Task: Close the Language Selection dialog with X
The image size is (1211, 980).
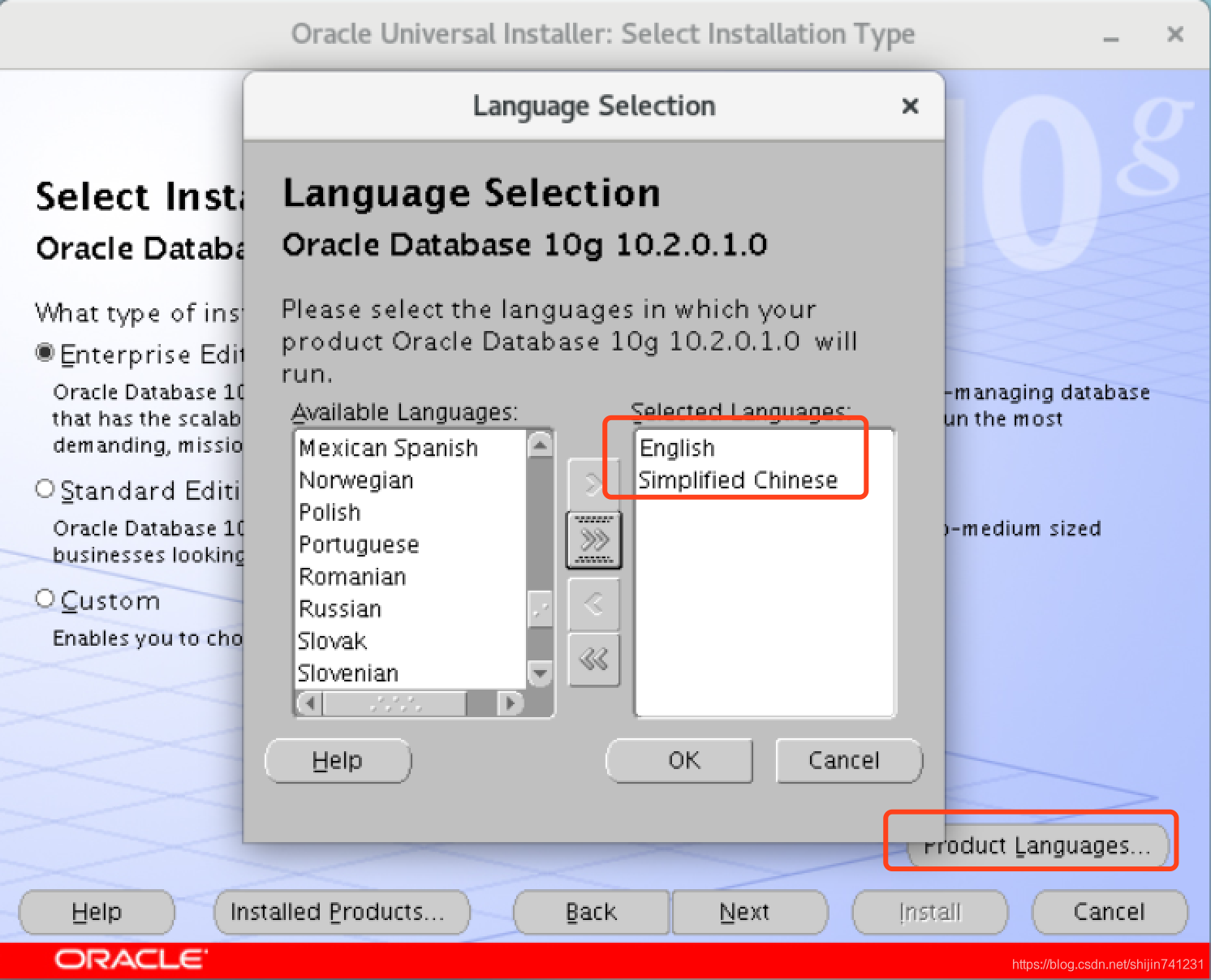Action: [910, 106]
